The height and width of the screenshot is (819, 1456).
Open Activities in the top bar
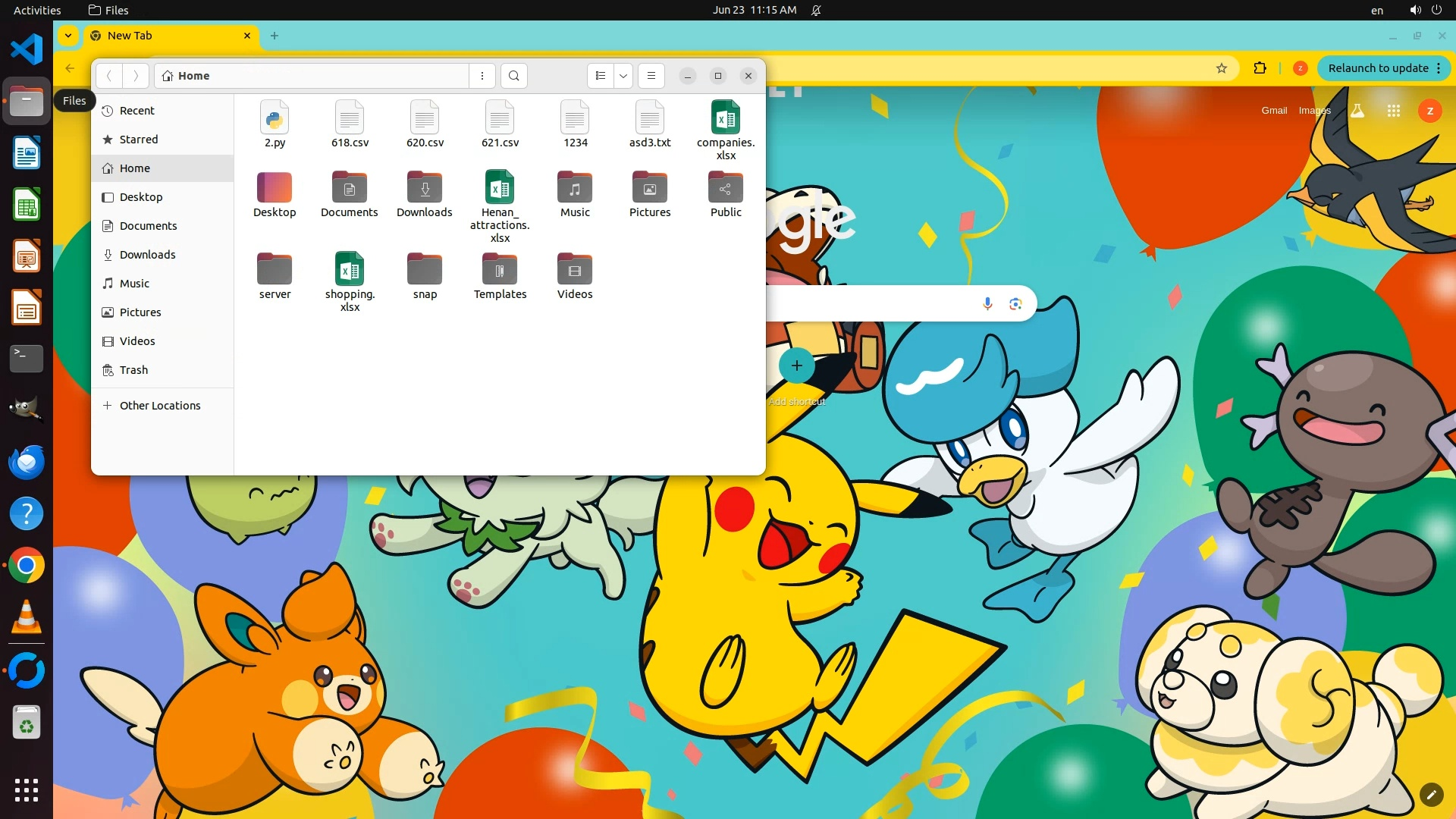tap(37, 10)
